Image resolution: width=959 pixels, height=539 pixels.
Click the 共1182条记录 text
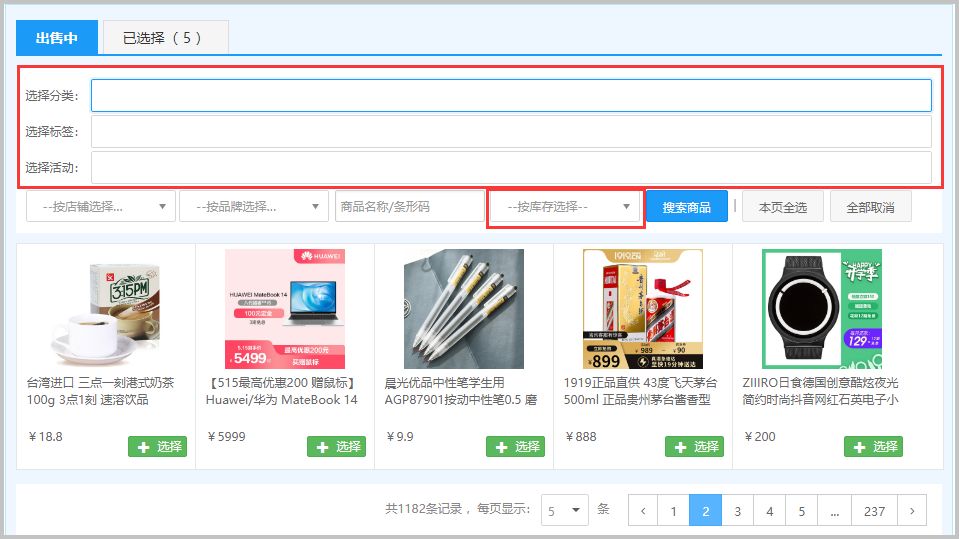pyautogui.click(x=423, y=509)
